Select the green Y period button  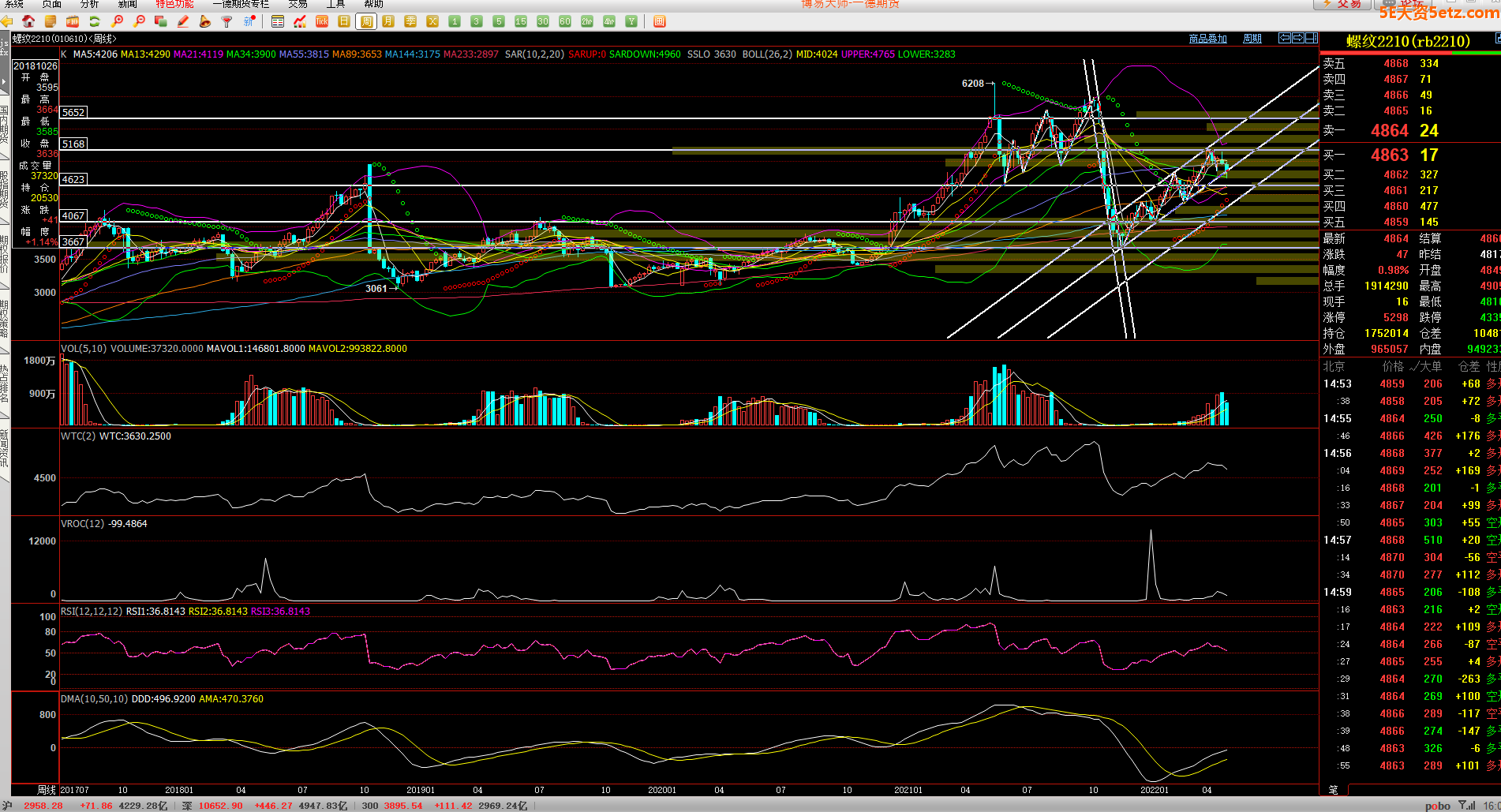tap(631, 21)
